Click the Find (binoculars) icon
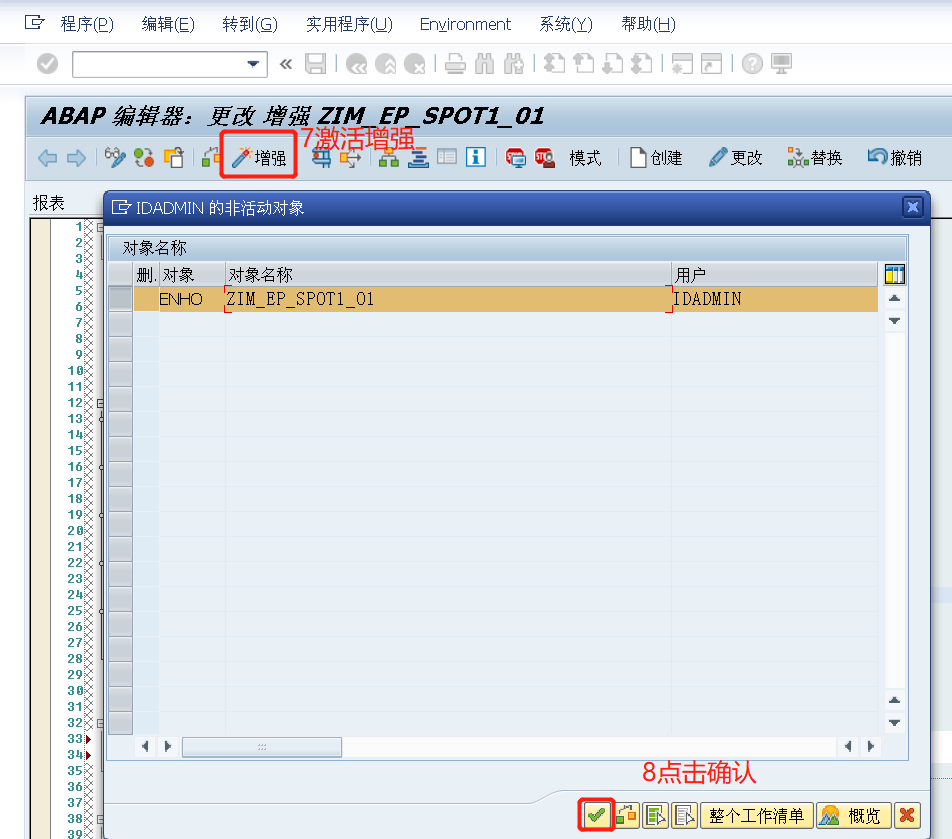Image resolution: width=952 pixels, height=839 pixels. [486, 62]
